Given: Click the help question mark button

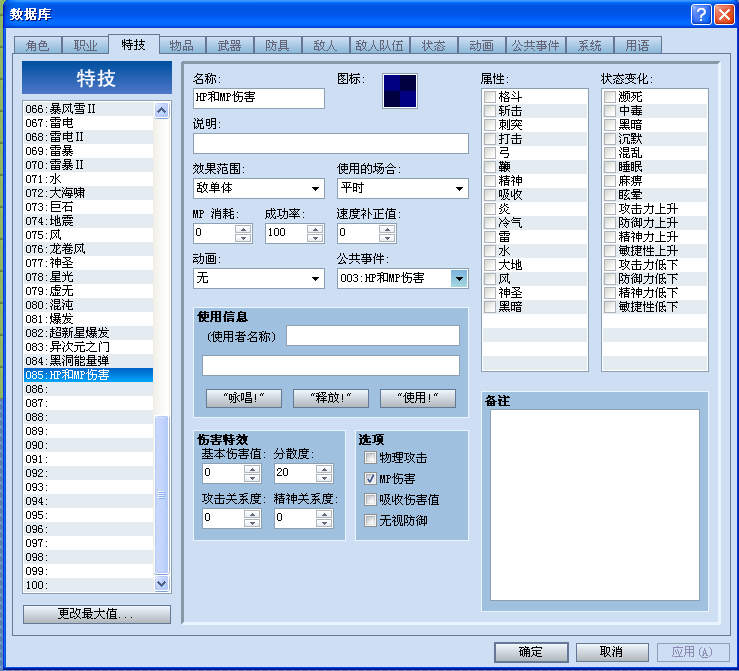Looking at the screenshot, I should [x=701, y=15].
